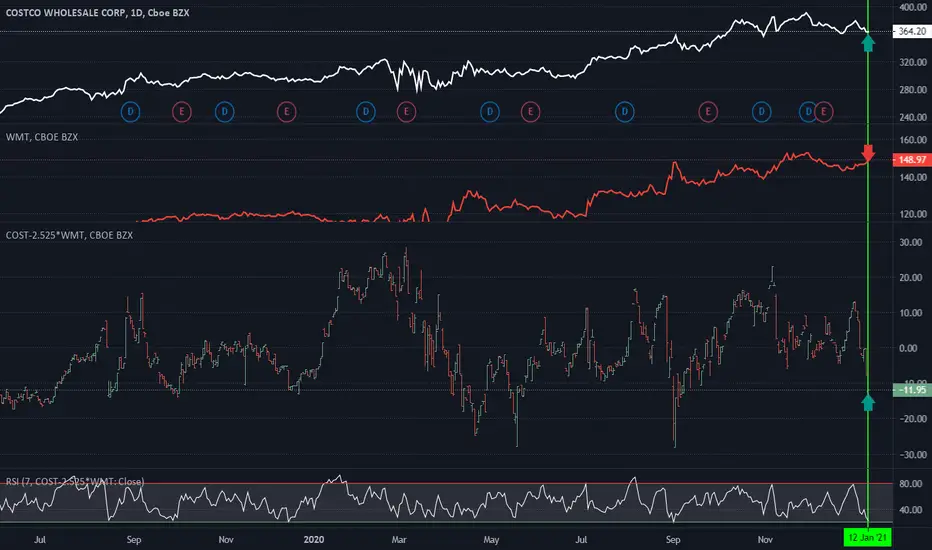Click the COSTCO WHOLESALE CORP chart legend title

click(x=97, y=12)
